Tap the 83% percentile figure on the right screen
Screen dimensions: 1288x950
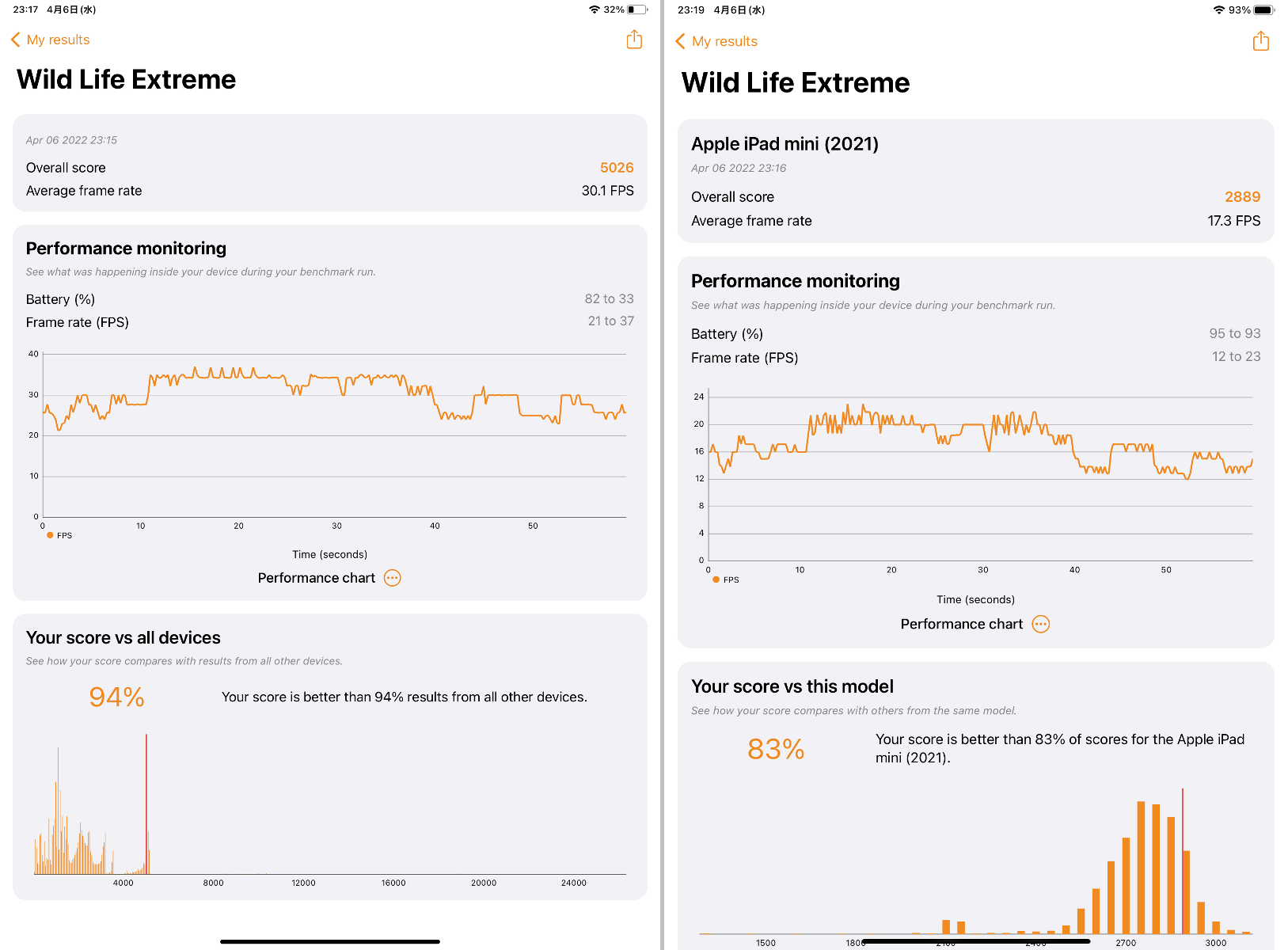(x=774, y=749)
